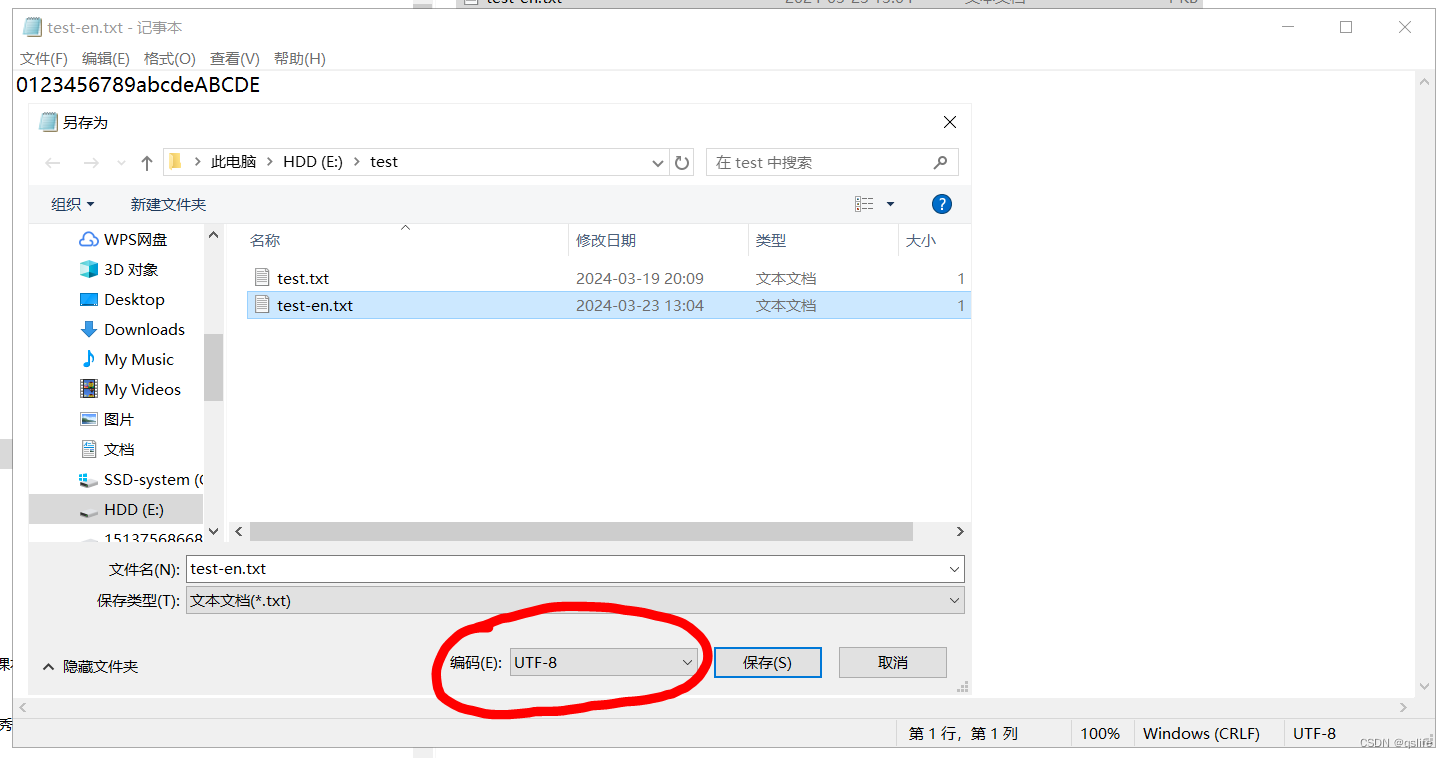This screenshot has height=758, width=1447.
Task: Open the 格式(O) menu
Action: coord(170,59)
